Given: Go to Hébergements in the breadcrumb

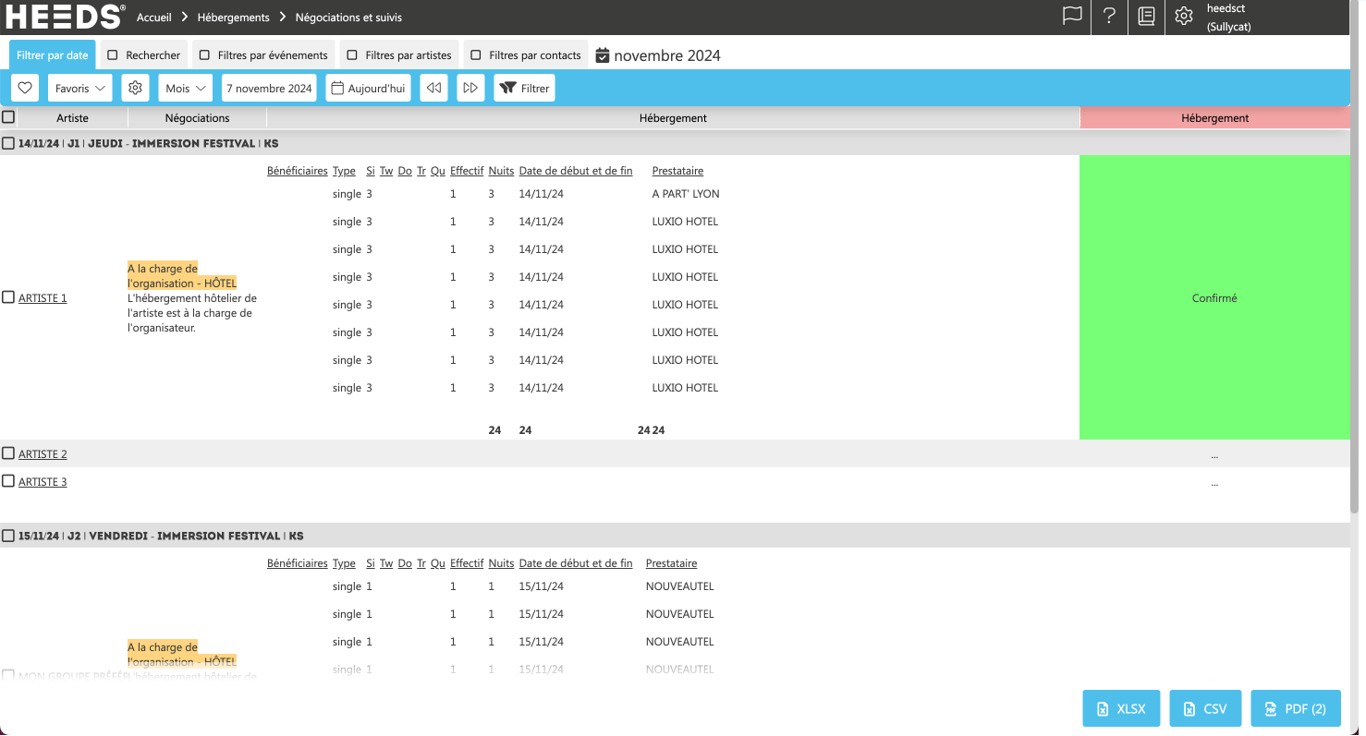Looking at the screenshot, I should [x=234, y=17].
